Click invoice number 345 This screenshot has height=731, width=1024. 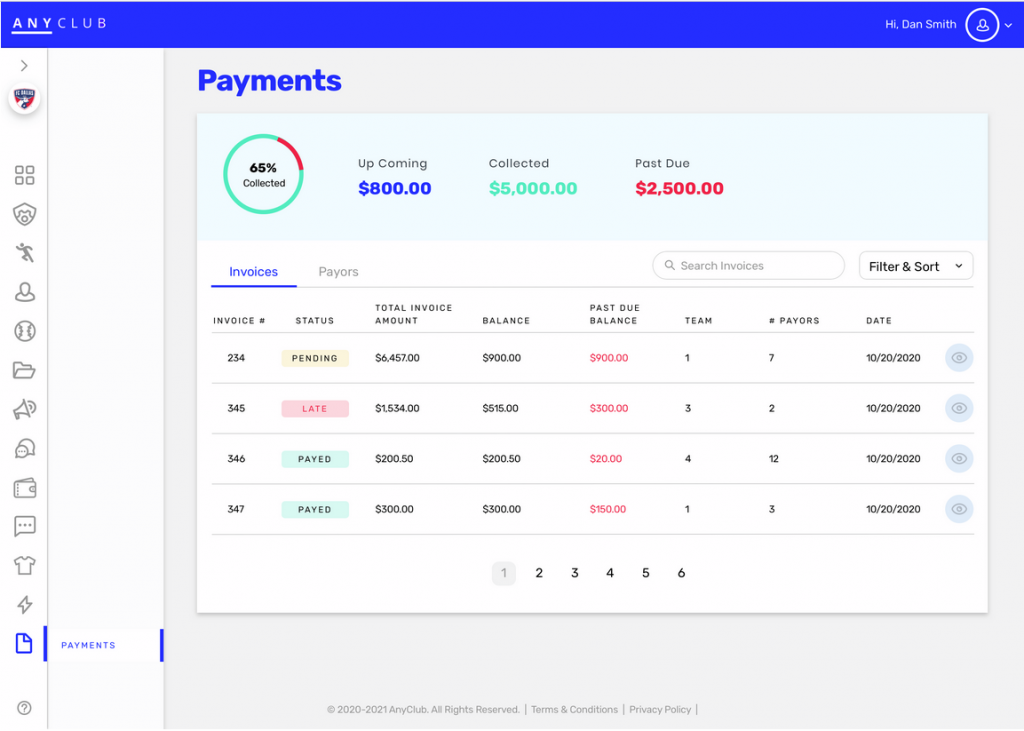click(236, 408)
